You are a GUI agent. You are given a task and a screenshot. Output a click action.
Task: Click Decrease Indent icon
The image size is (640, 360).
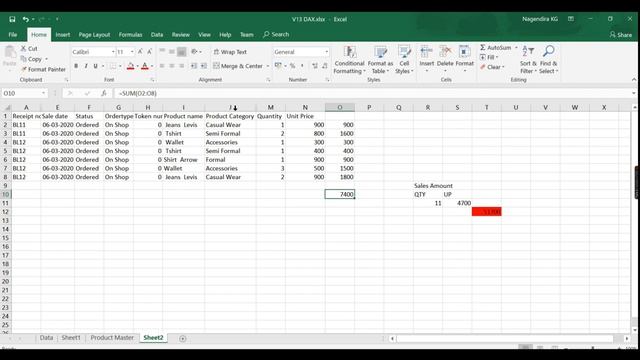(x=193, y=66)
